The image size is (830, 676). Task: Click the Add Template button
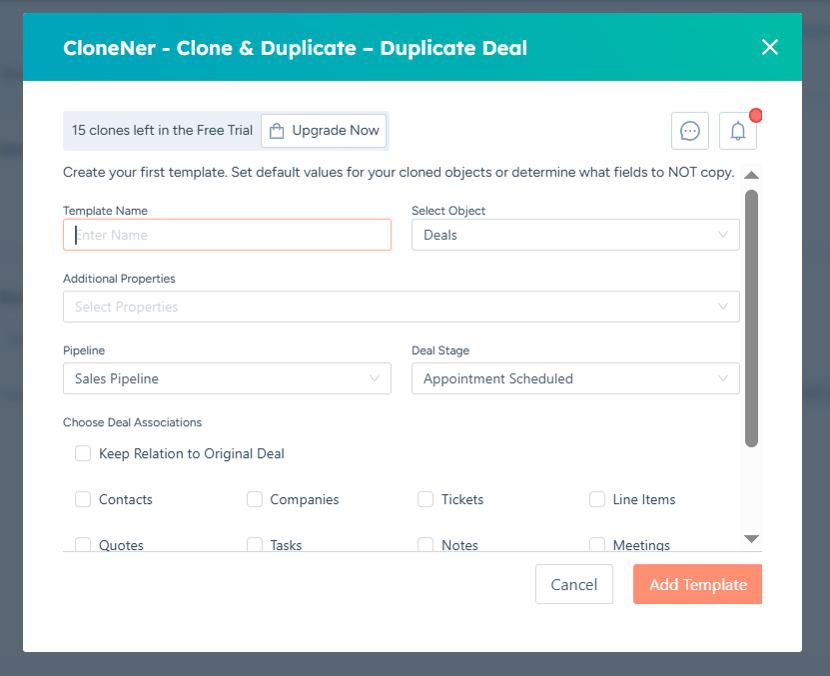pos(697,584)
